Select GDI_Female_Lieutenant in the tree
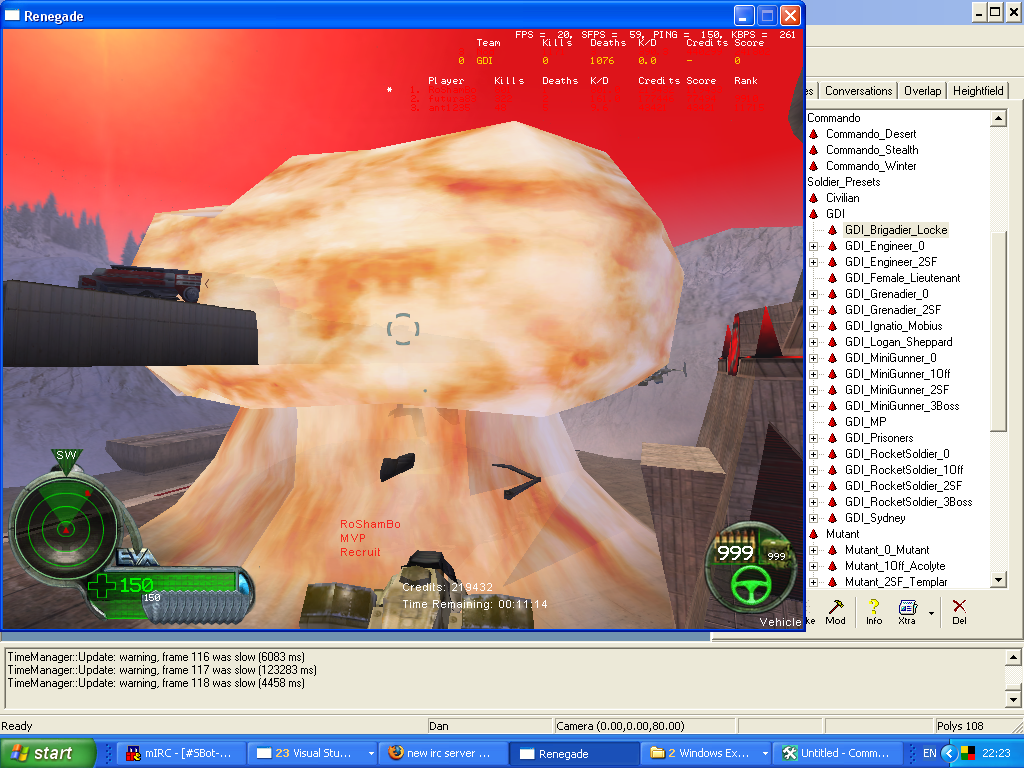This screenshot has height=768, width=1024. 902,278
